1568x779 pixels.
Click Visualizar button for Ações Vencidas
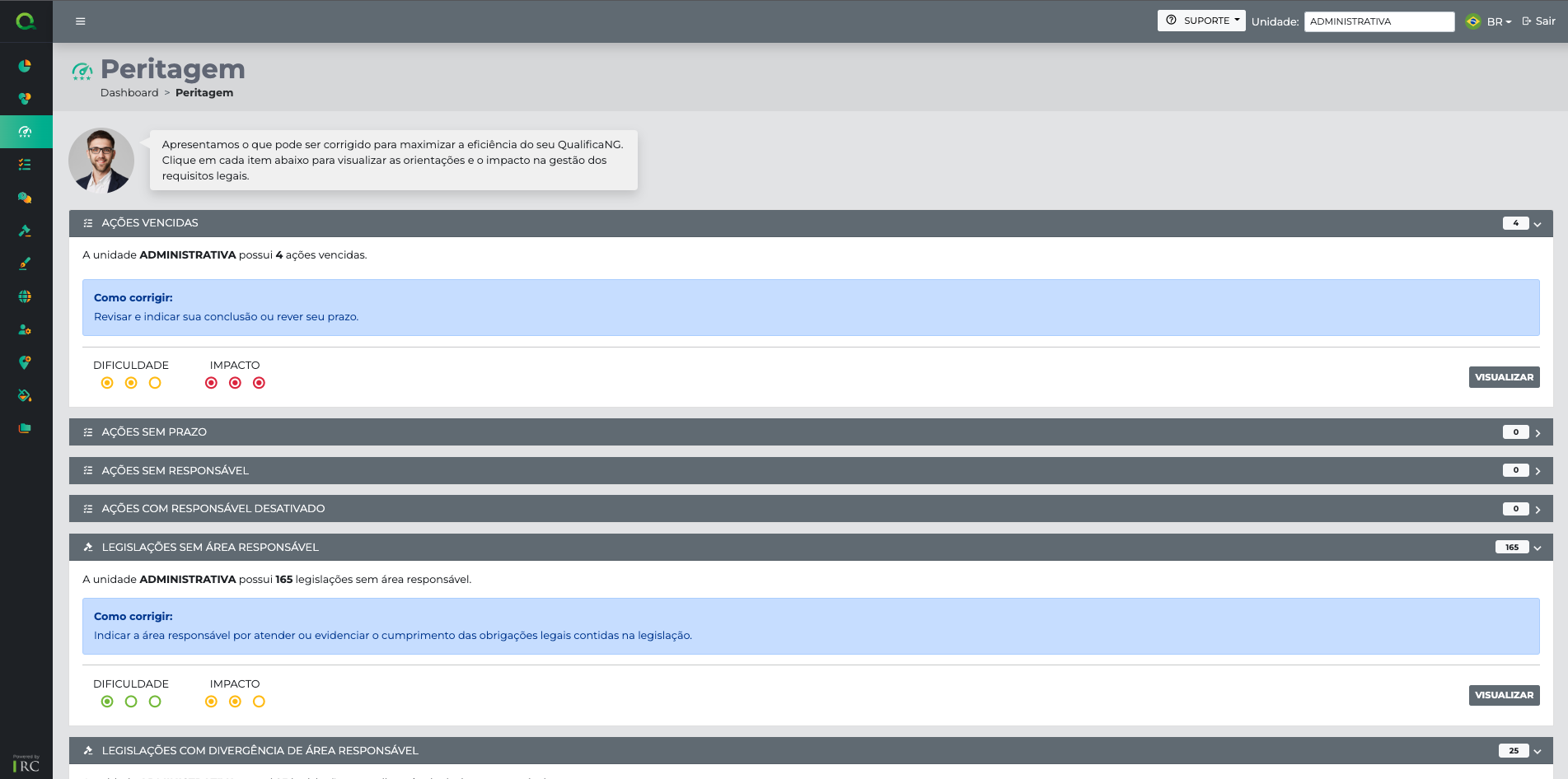click(x=1504, y=377)
